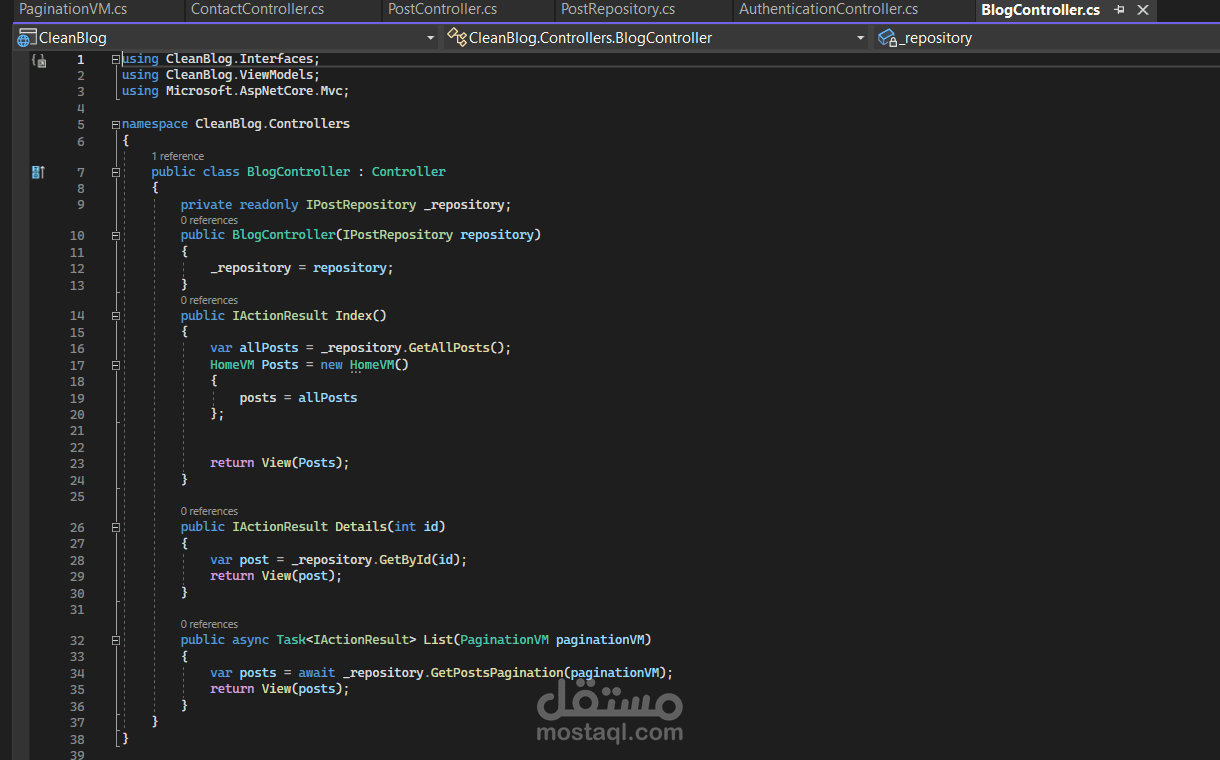The height and width of the screenshot is (760, 1220).
Task: Click 'IPostRepository' in the private readonly field
Action: 361,205
